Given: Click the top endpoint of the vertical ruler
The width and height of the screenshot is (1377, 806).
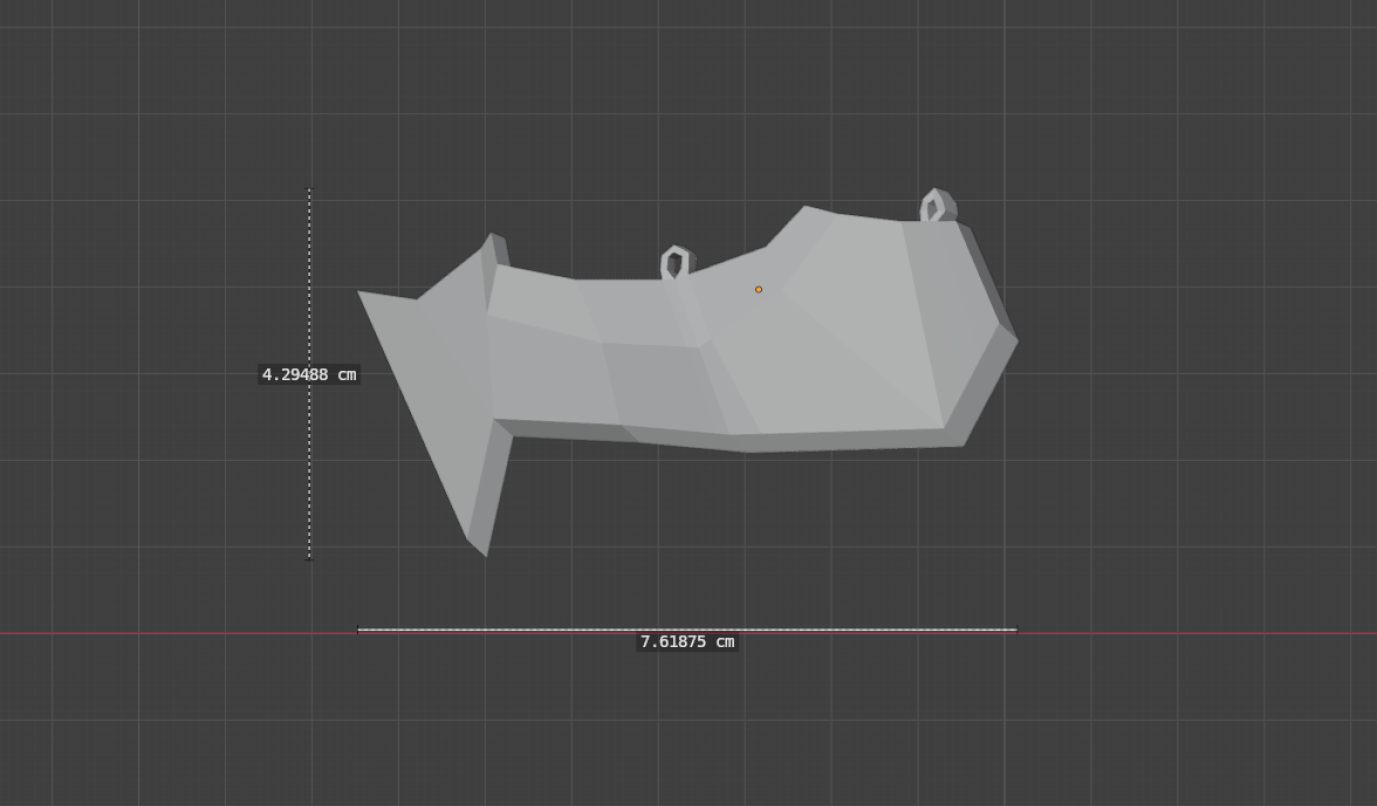Looking at the screenshot, I should pos(309,189).
